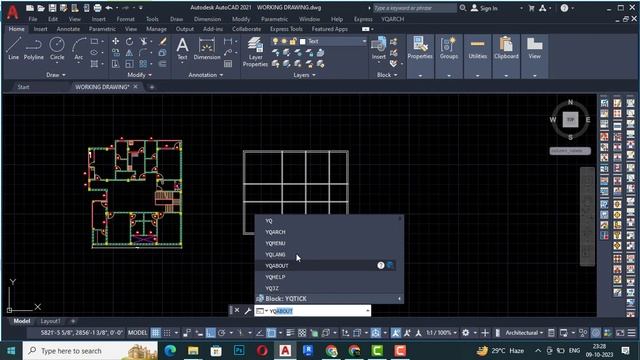Click the AutoCAD application menu logo

click(12, 12)
